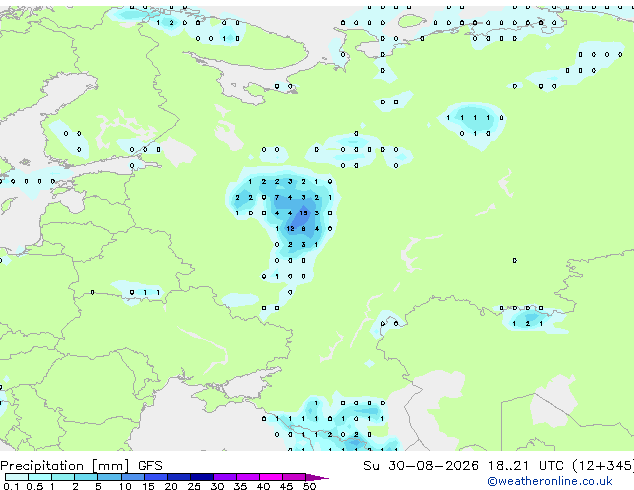Click the "15" precipitation value on the map

point(303,213)
